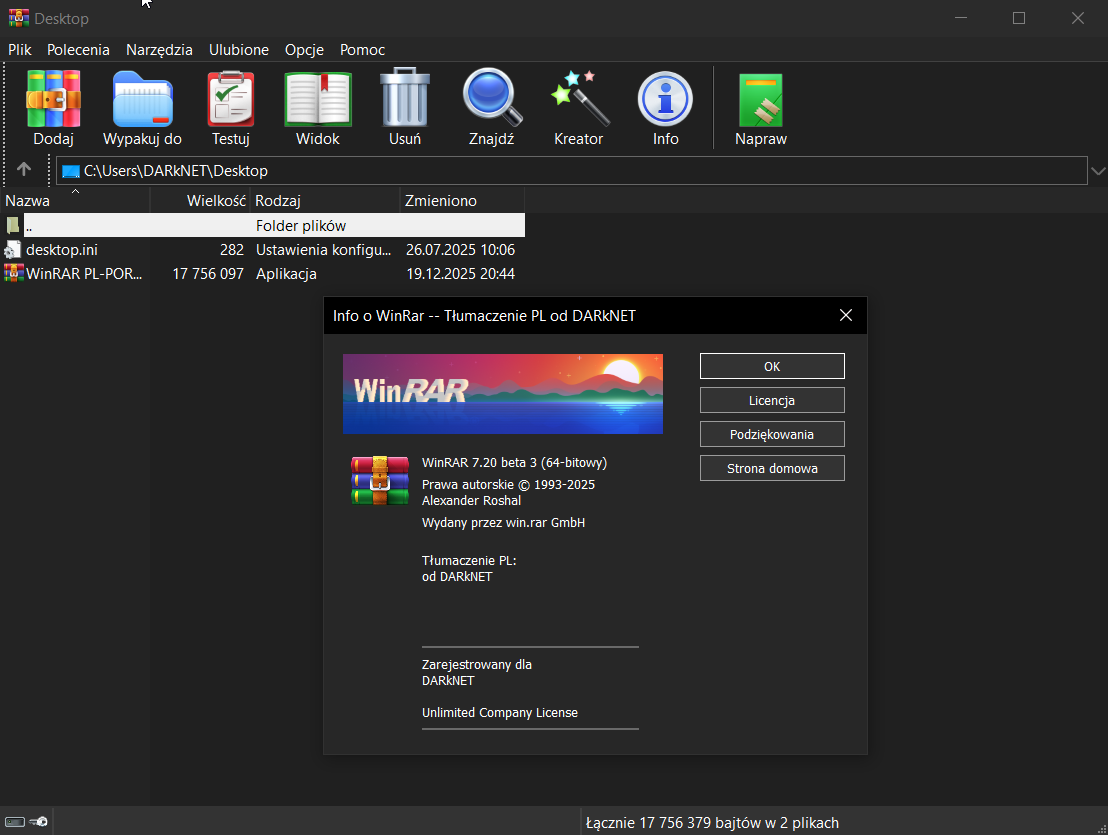
Task: Click the WinRAR sunset banner image
Action: pyautogui.click(x=502, y=393)
